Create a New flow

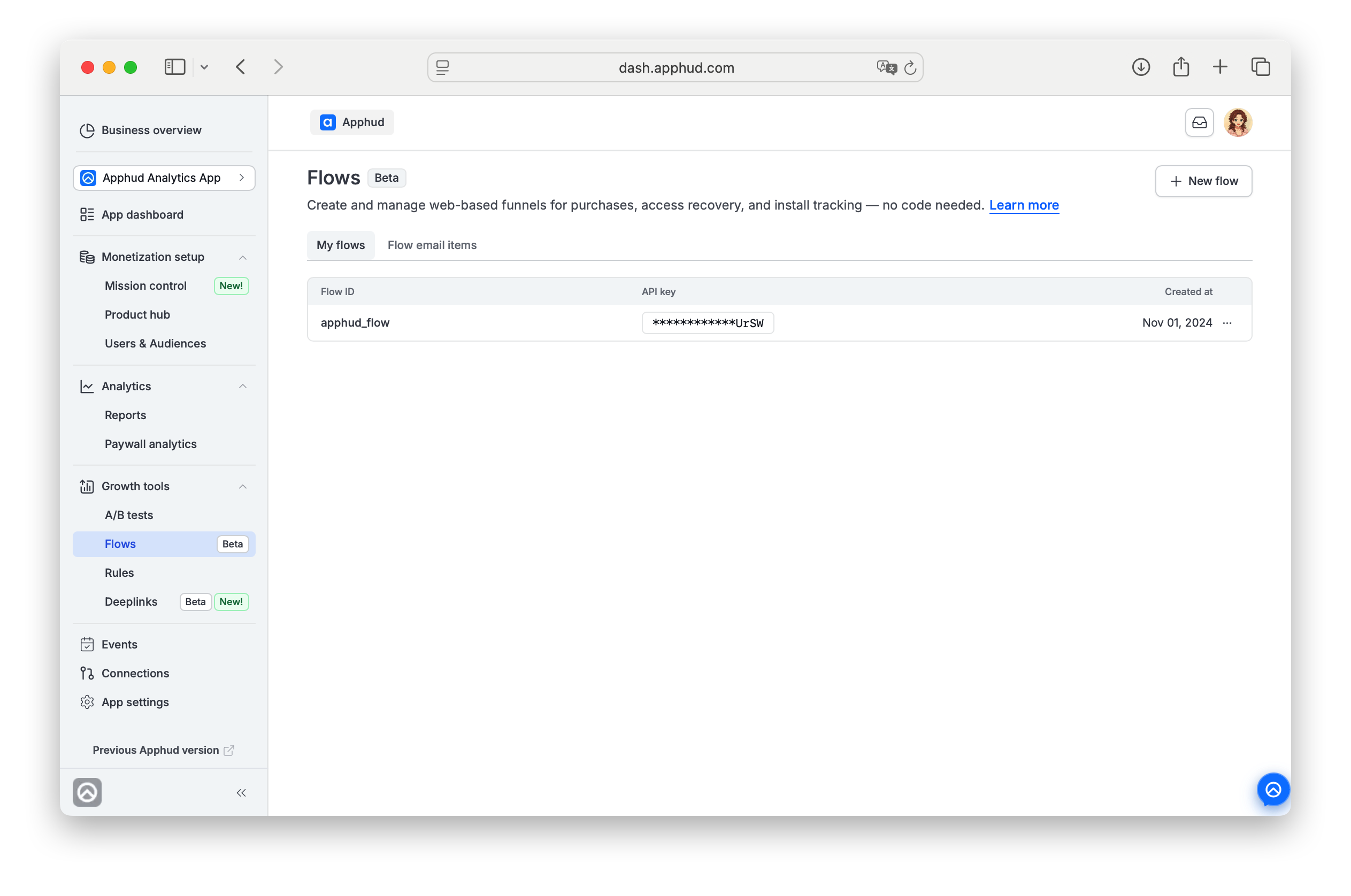coord(1204,181)
